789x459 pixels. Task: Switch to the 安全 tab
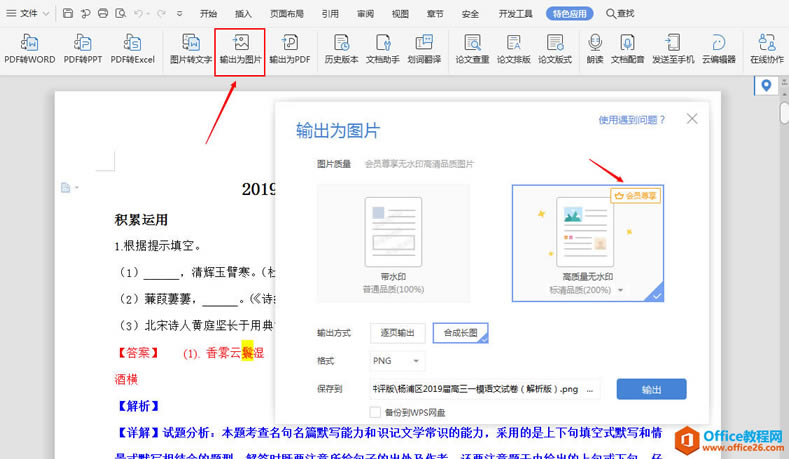[x=470, y=14]
